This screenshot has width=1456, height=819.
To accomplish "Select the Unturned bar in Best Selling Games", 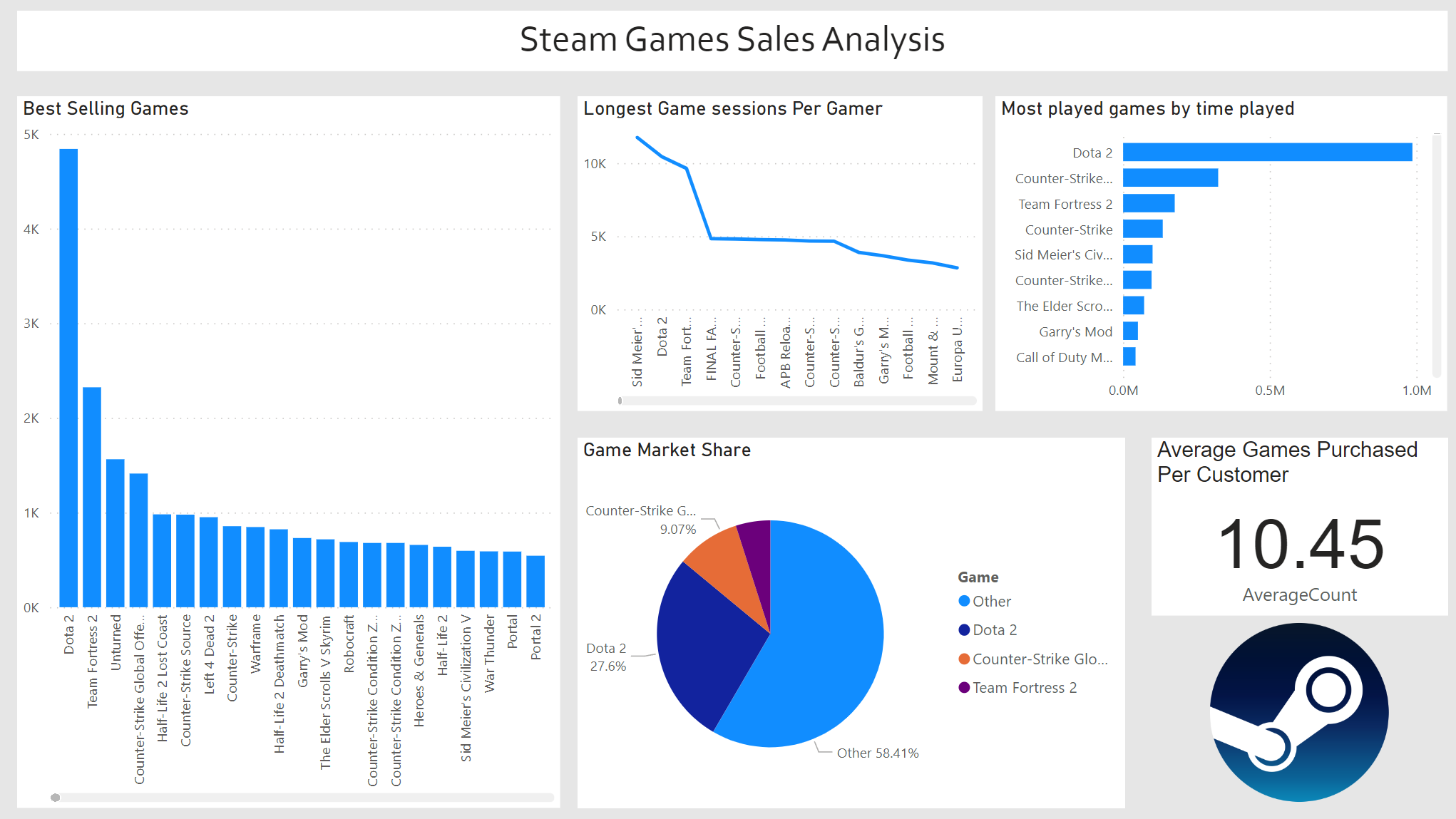I will click(x=116, y=533).
